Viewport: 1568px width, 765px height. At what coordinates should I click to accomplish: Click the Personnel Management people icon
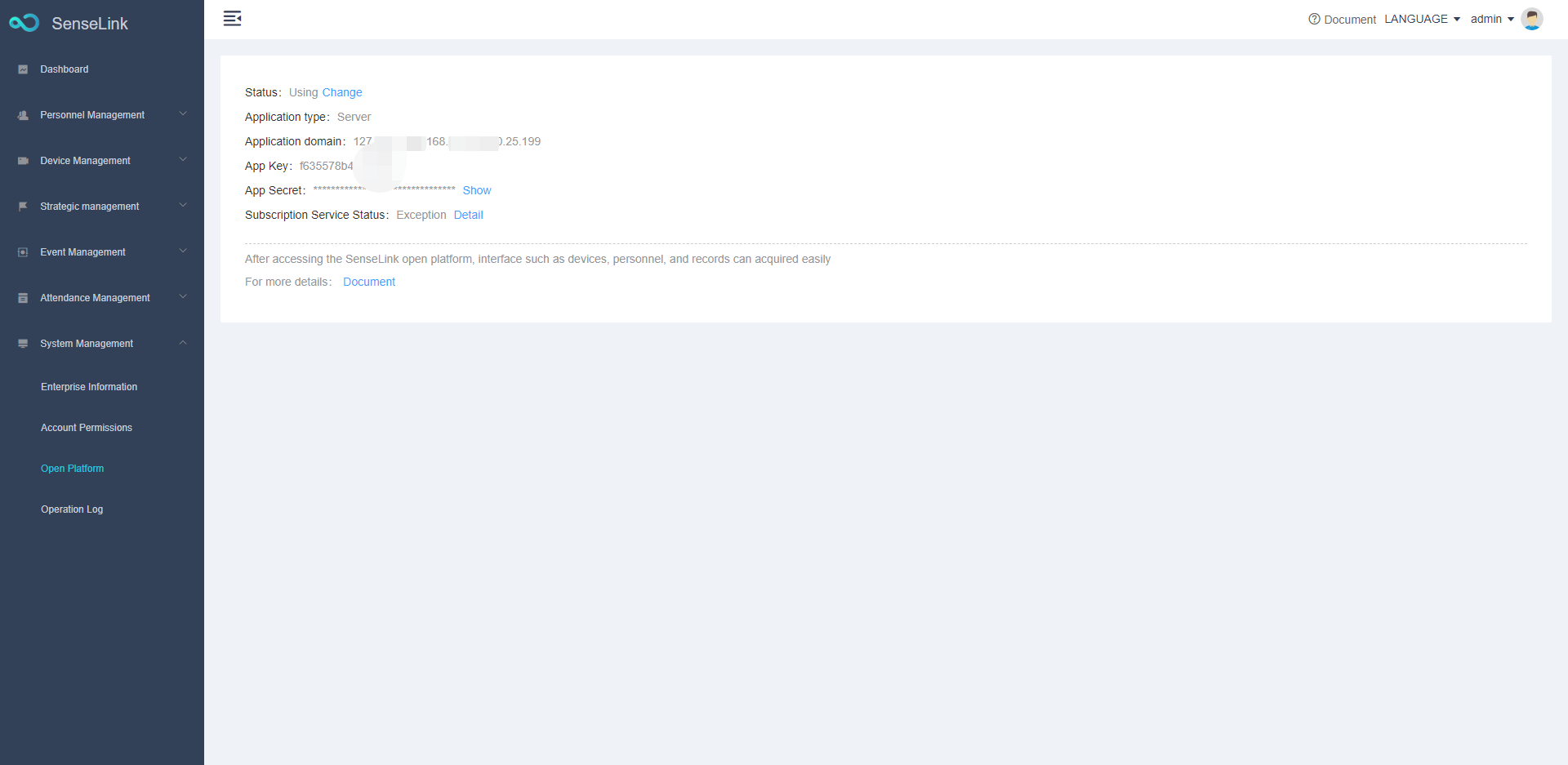click(x=23, y=115)
